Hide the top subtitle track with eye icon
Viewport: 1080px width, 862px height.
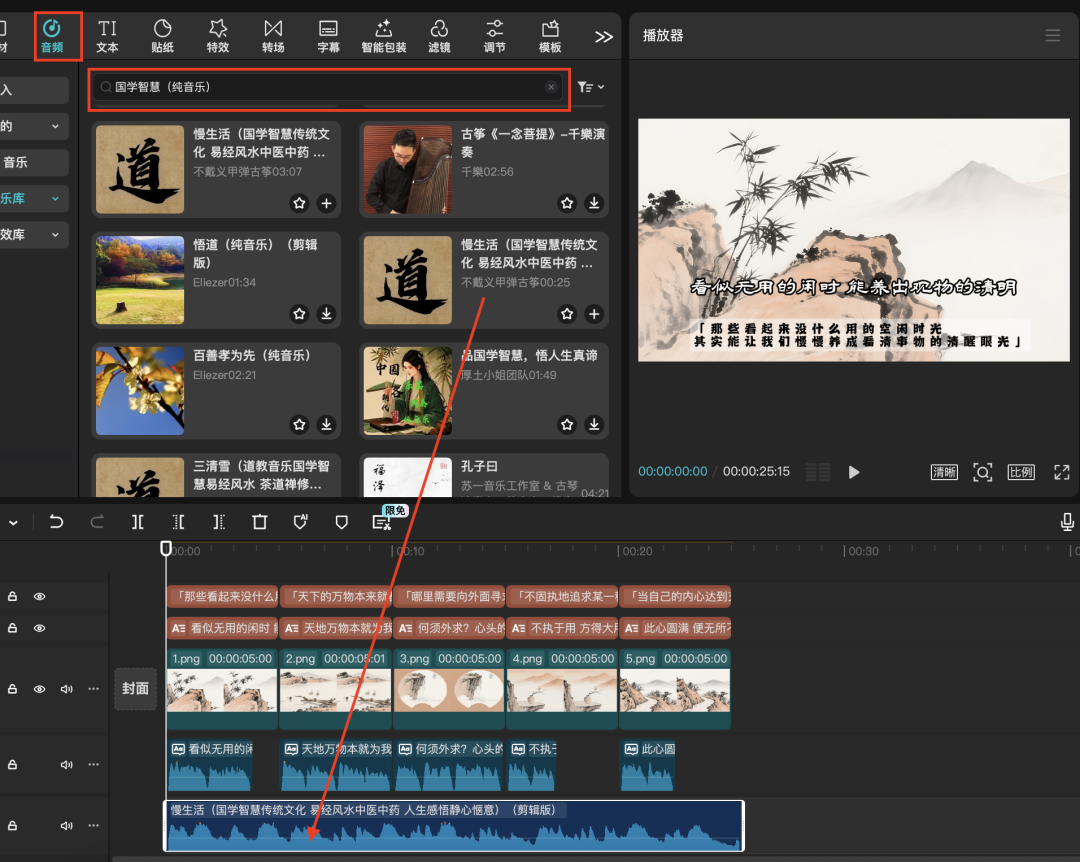click(x=40, y=597)
